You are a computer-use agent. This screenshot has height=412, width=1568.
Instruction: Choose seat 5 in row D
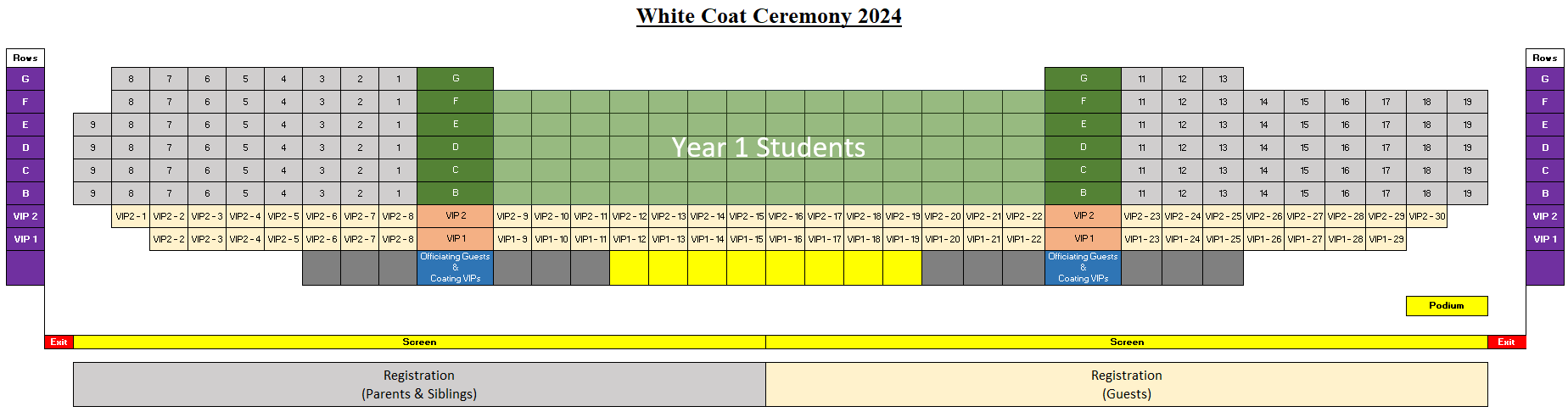[x=245, y=148]
